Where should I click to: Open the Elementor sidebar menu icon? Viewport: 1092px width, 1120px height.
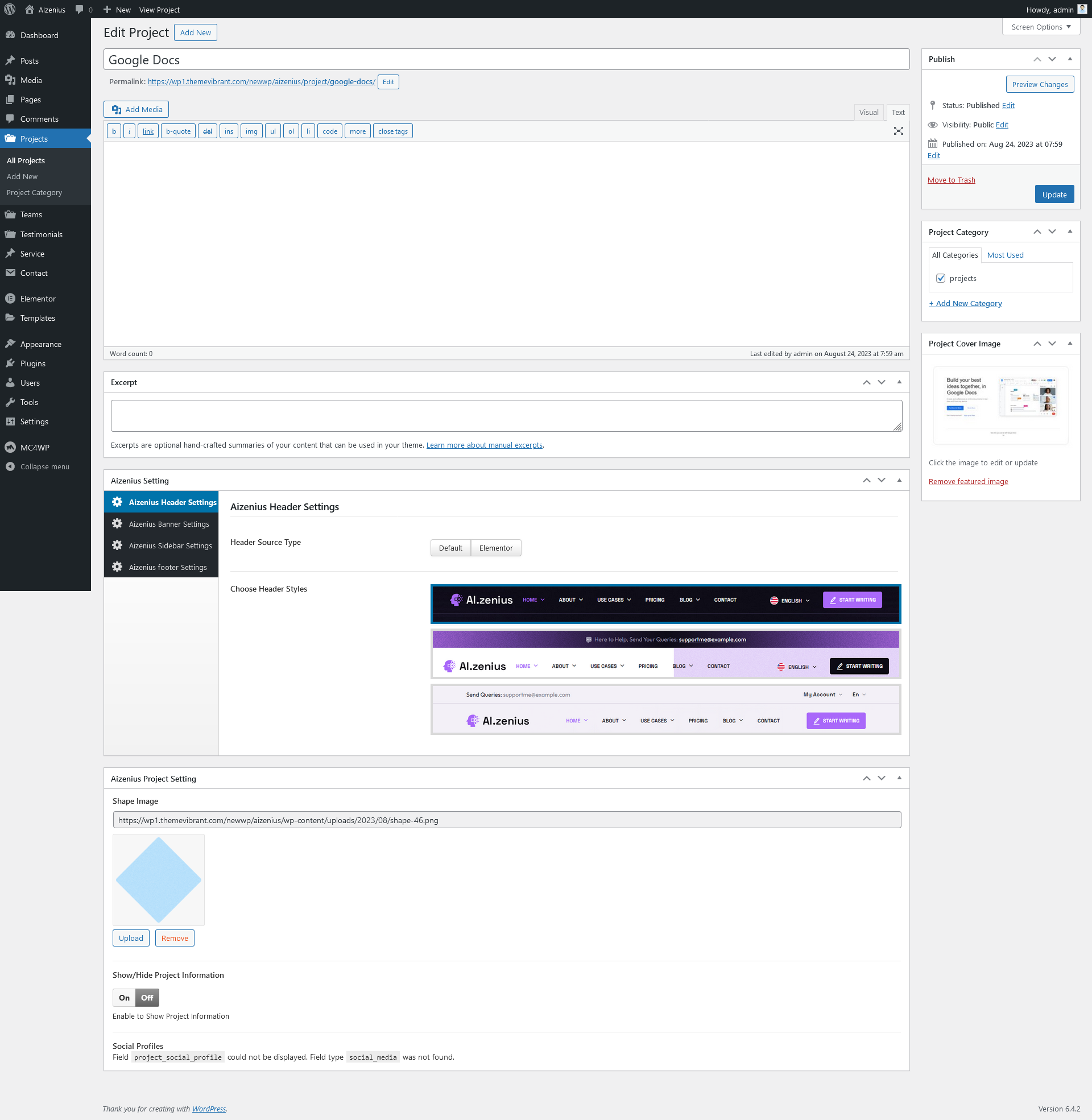(10, 299)
